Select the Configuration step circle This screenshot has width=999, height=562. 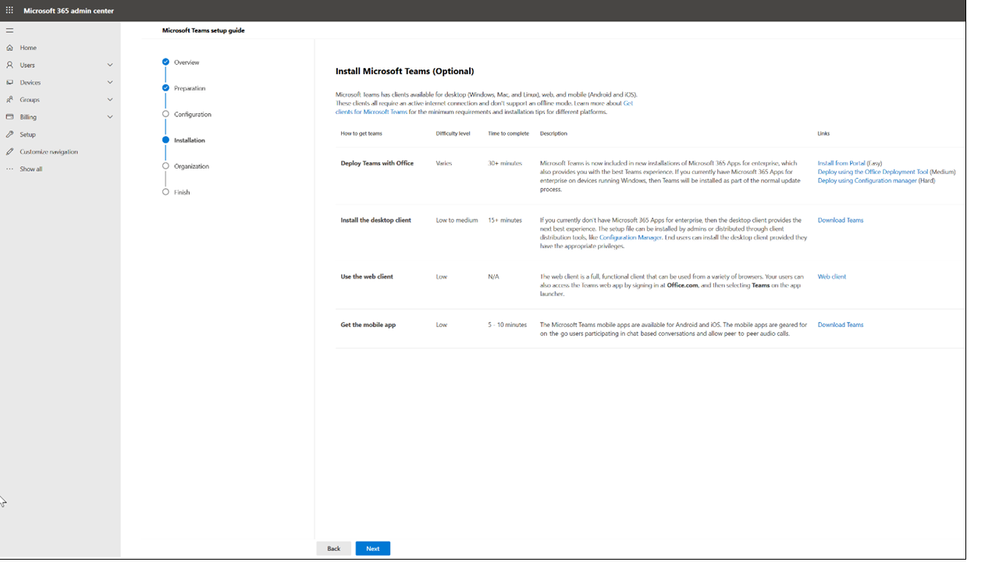point(166,114)
